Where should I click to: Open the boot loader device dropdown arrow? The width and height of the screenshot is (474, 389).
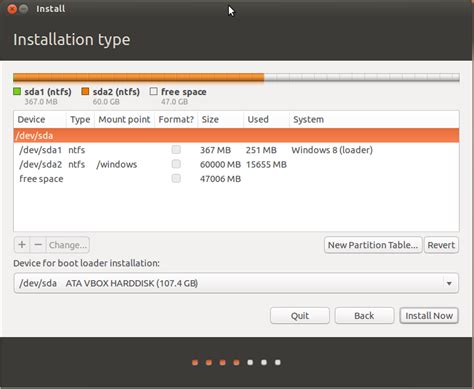pyautogui.click(x=449, y=283)
